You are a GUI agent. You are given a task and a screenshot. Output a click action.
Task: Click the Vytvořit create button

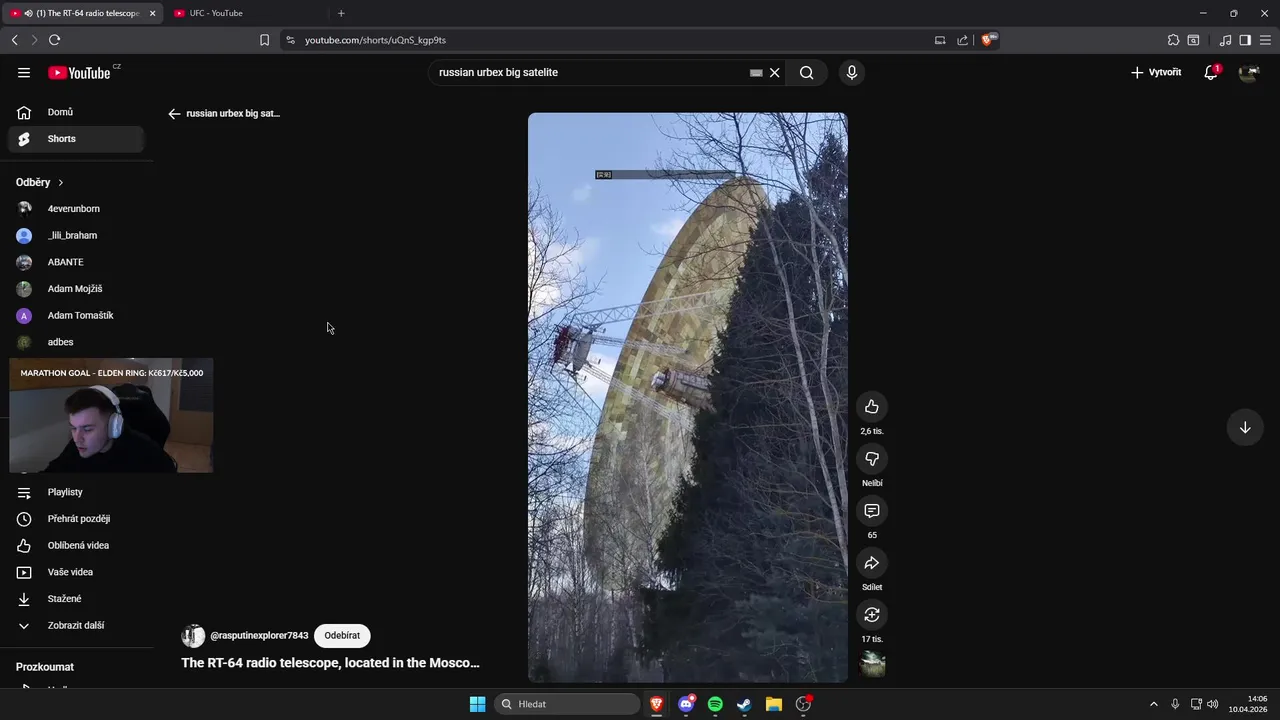tap(1156, 72)
